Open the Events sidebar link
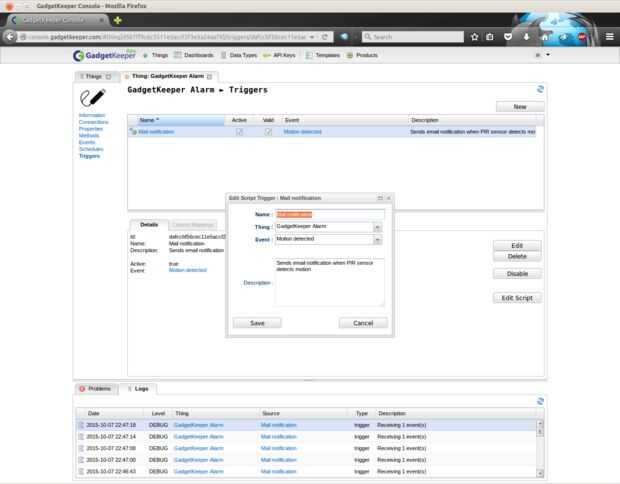The image size is (620, 484). click(x=87, y=142)
